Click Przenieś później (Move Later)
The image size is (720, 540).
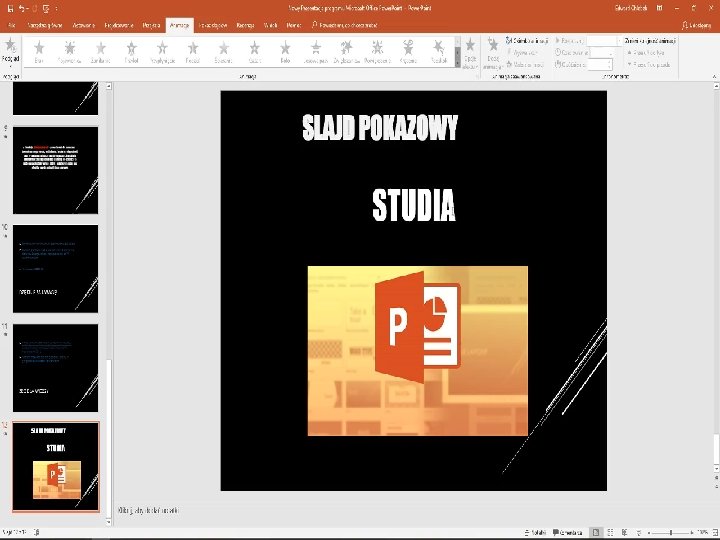point(648,65)
